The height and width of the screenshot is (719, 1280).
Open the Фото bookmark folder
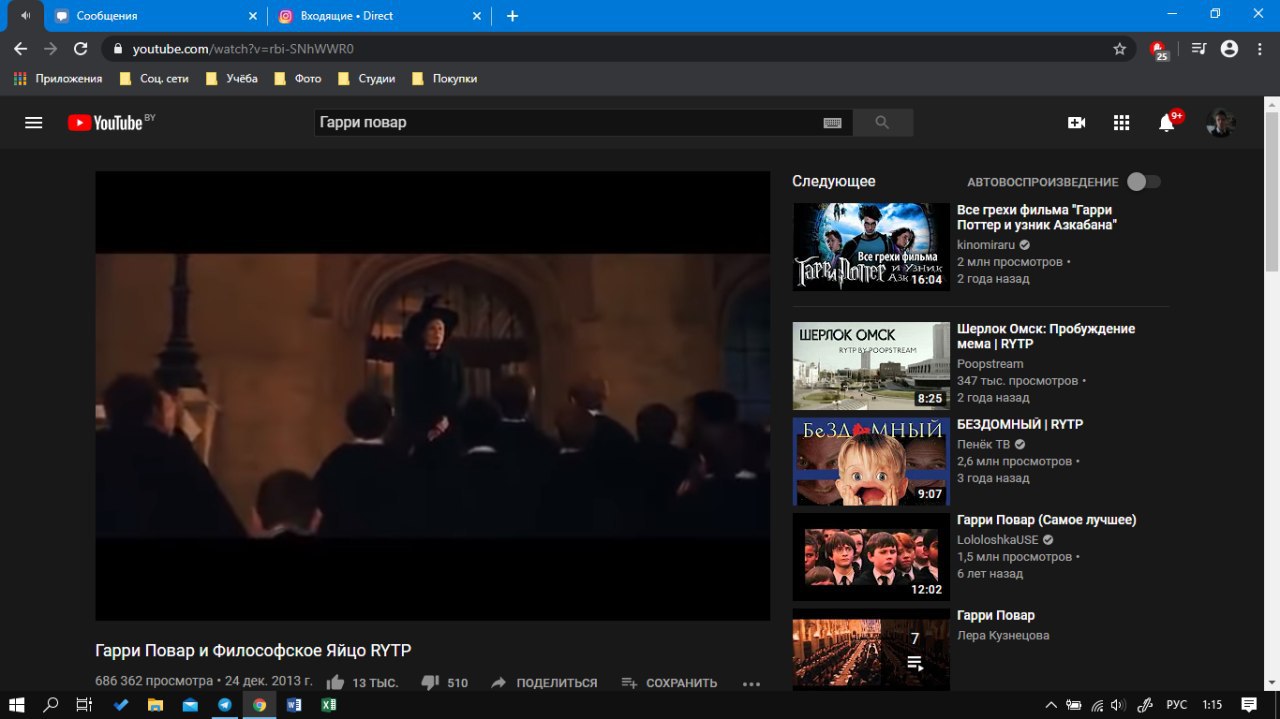coord(297,78)
